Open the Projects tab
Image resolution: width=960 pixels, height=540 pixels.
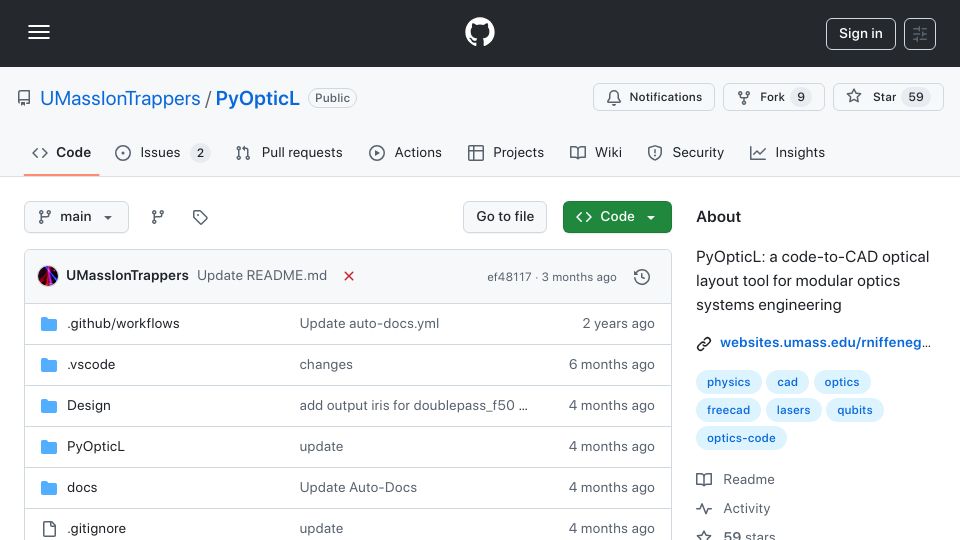pos(506,152)
